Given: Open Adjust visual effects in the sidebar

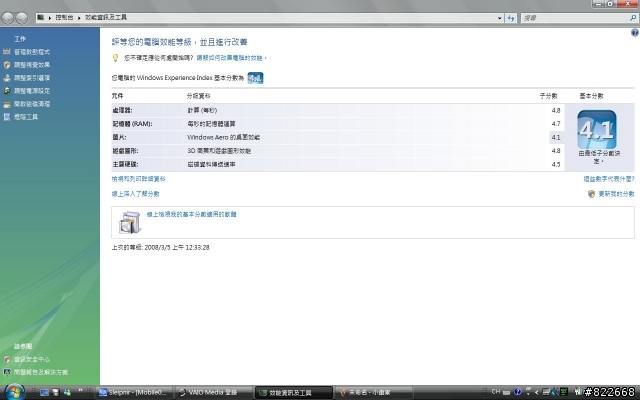Looking at the screenshot, I should click(32, 65).
